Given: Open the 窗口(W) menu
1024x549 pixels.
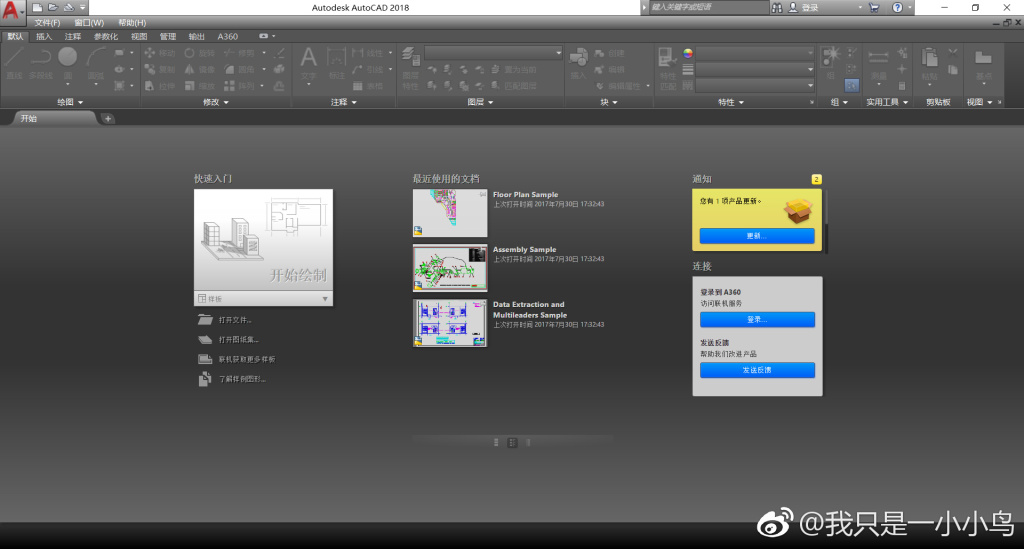Looking at the screenshot, I should pos(89,23).
